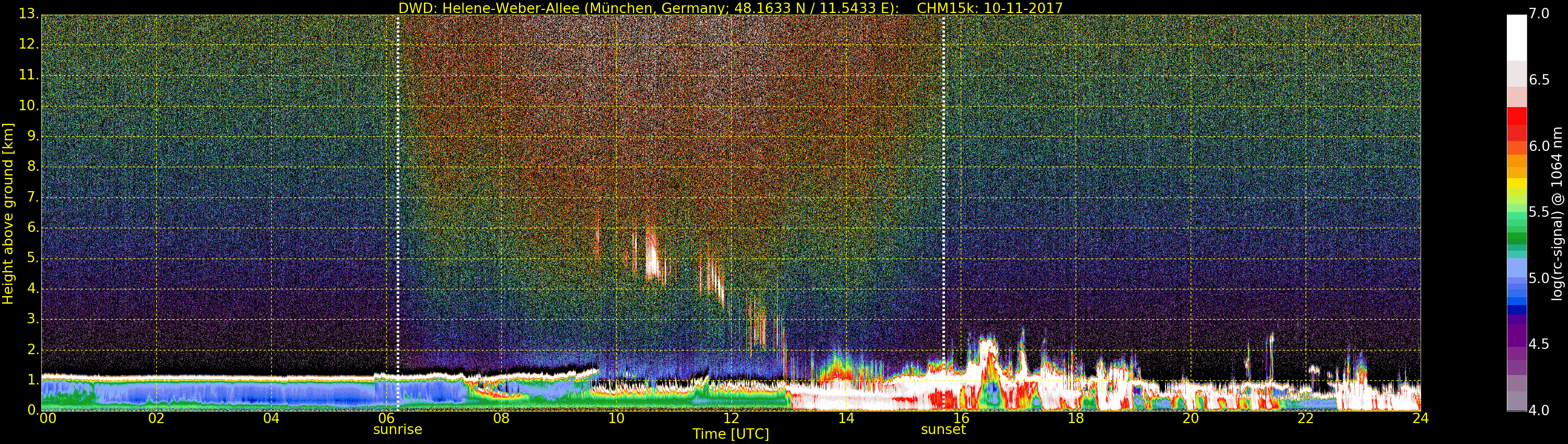
Task: Click the yellow band in the colorbar
Action: (x=1516, y=183)
